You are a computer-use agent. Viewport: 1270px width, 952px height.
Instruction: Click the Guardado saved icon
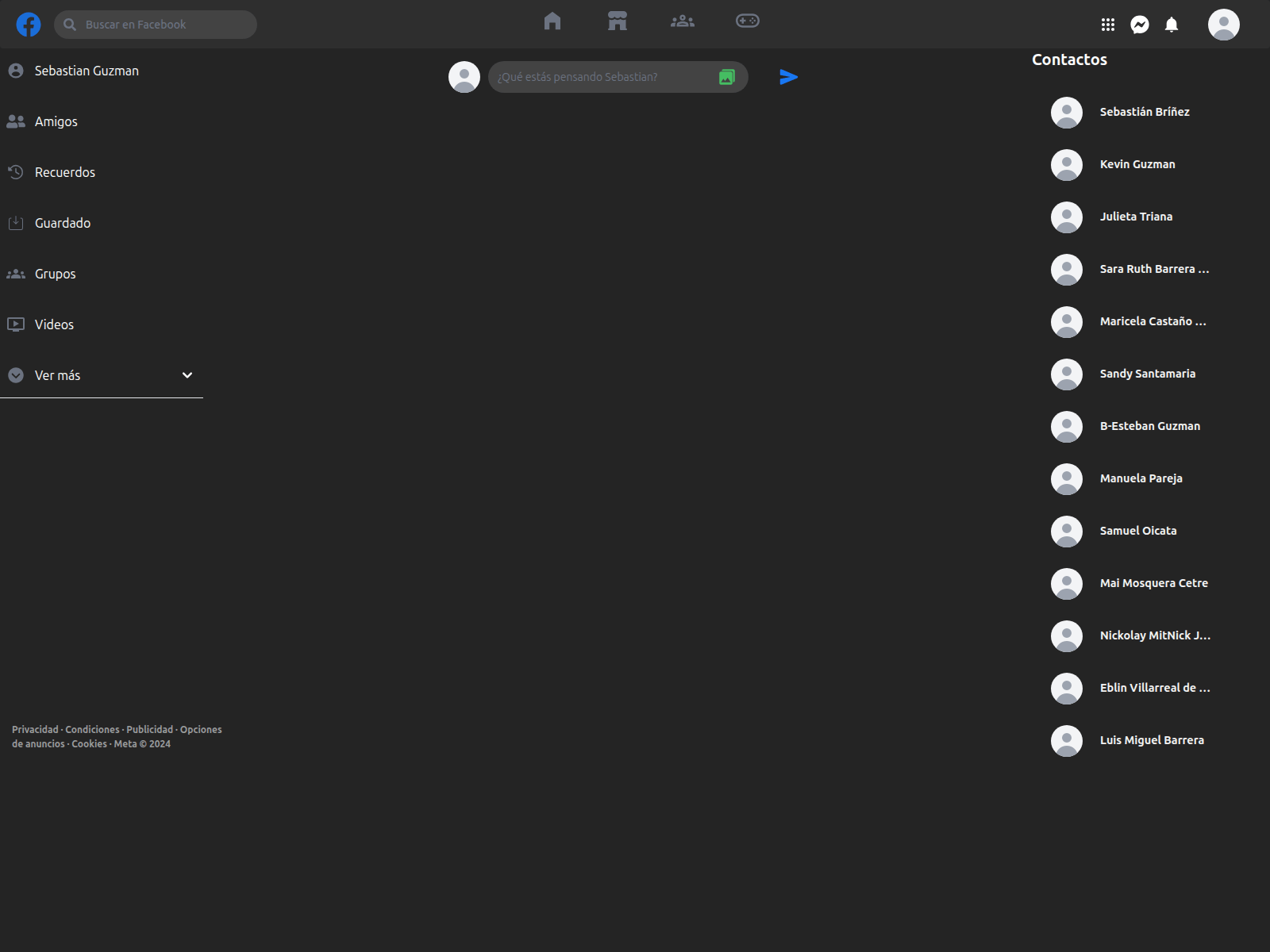16,223
